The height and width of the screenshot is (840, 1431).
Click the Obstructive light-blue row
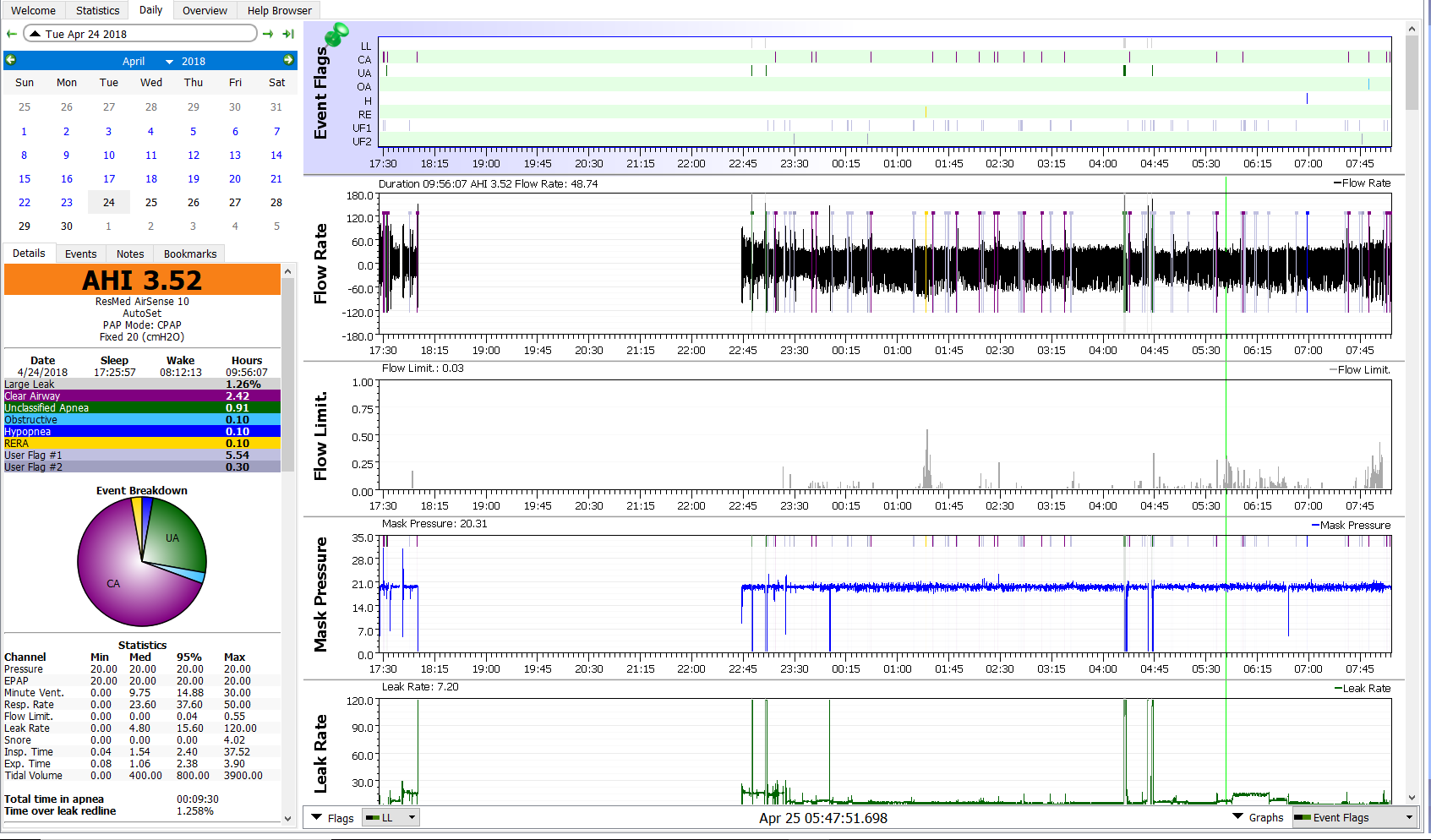(x=142, y=419)
